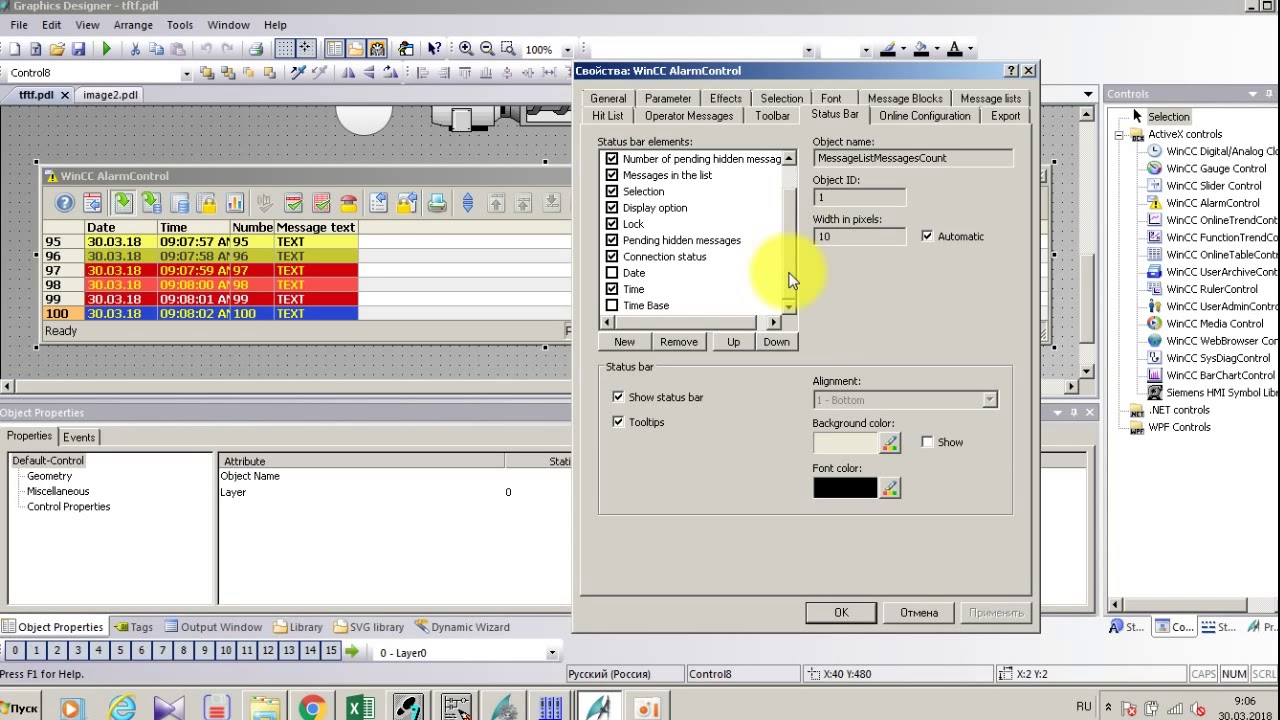Toggle the Lock checkbox
Screen dimensions: 1280x720
point(612,224)
